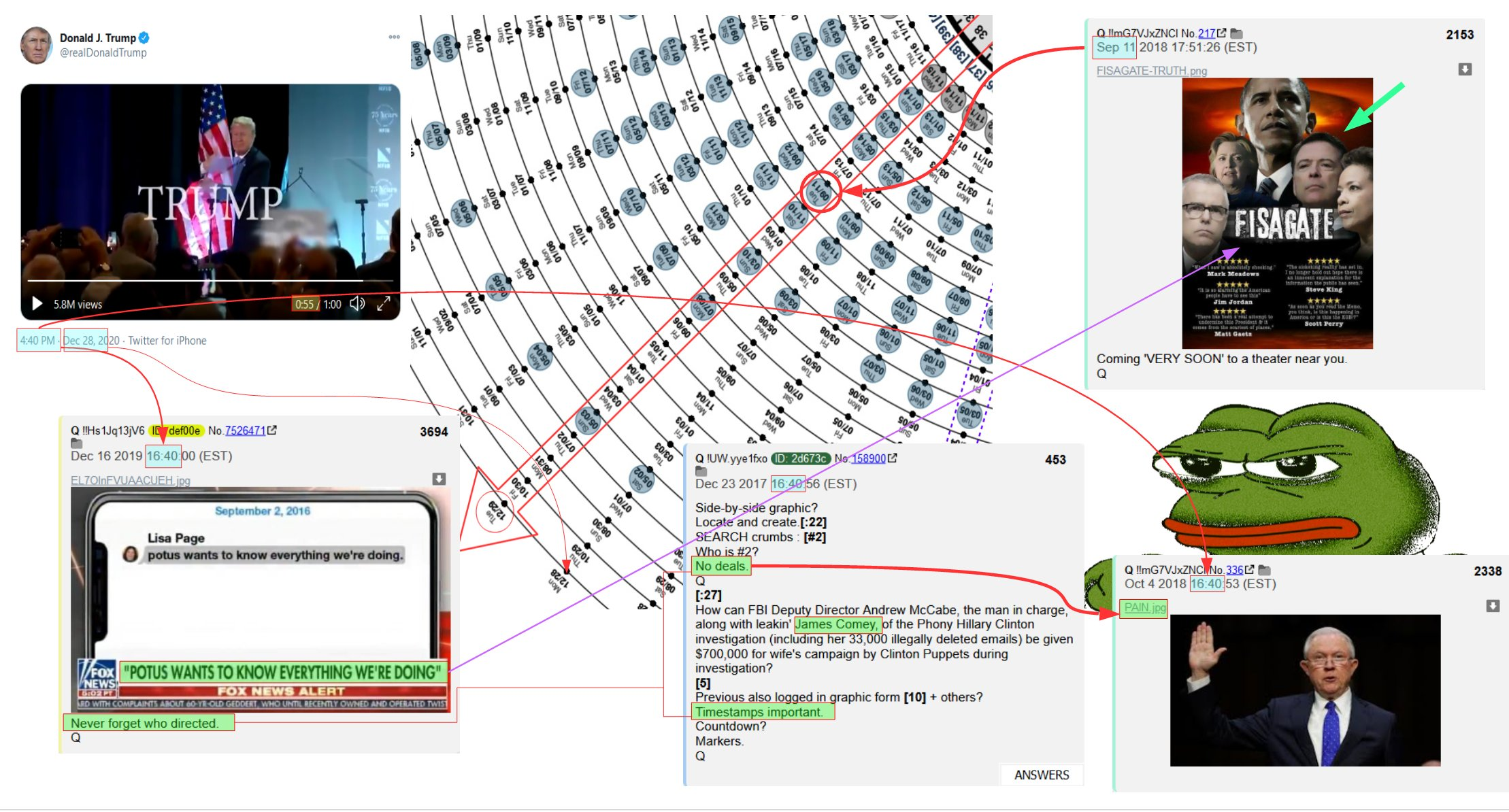
Task: Click the 4:40 PM tweet timestamp
Action: (37, 340)
